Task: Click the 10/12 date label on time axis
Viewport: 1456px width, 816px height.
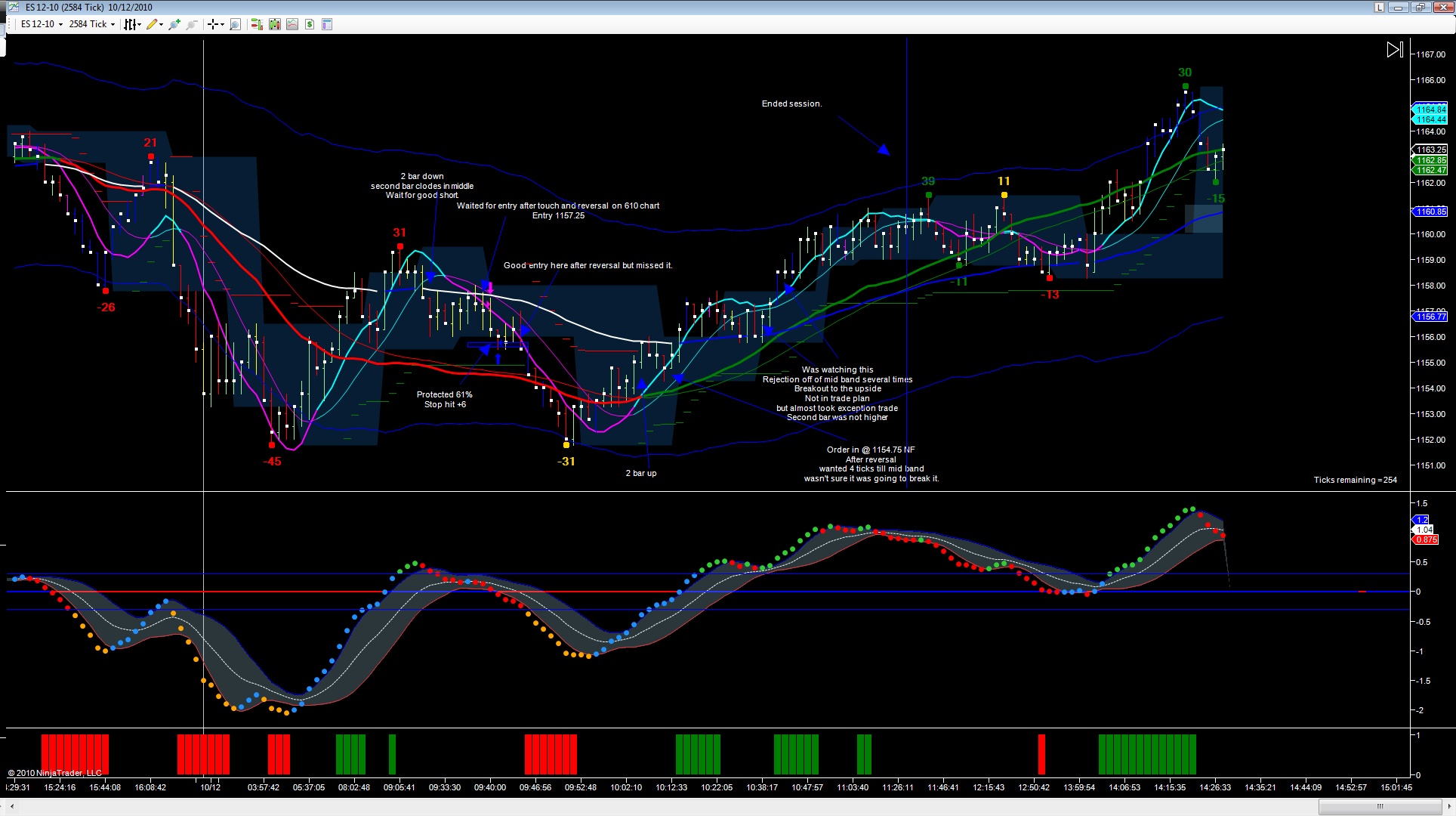Action: (x=210, y=787)
